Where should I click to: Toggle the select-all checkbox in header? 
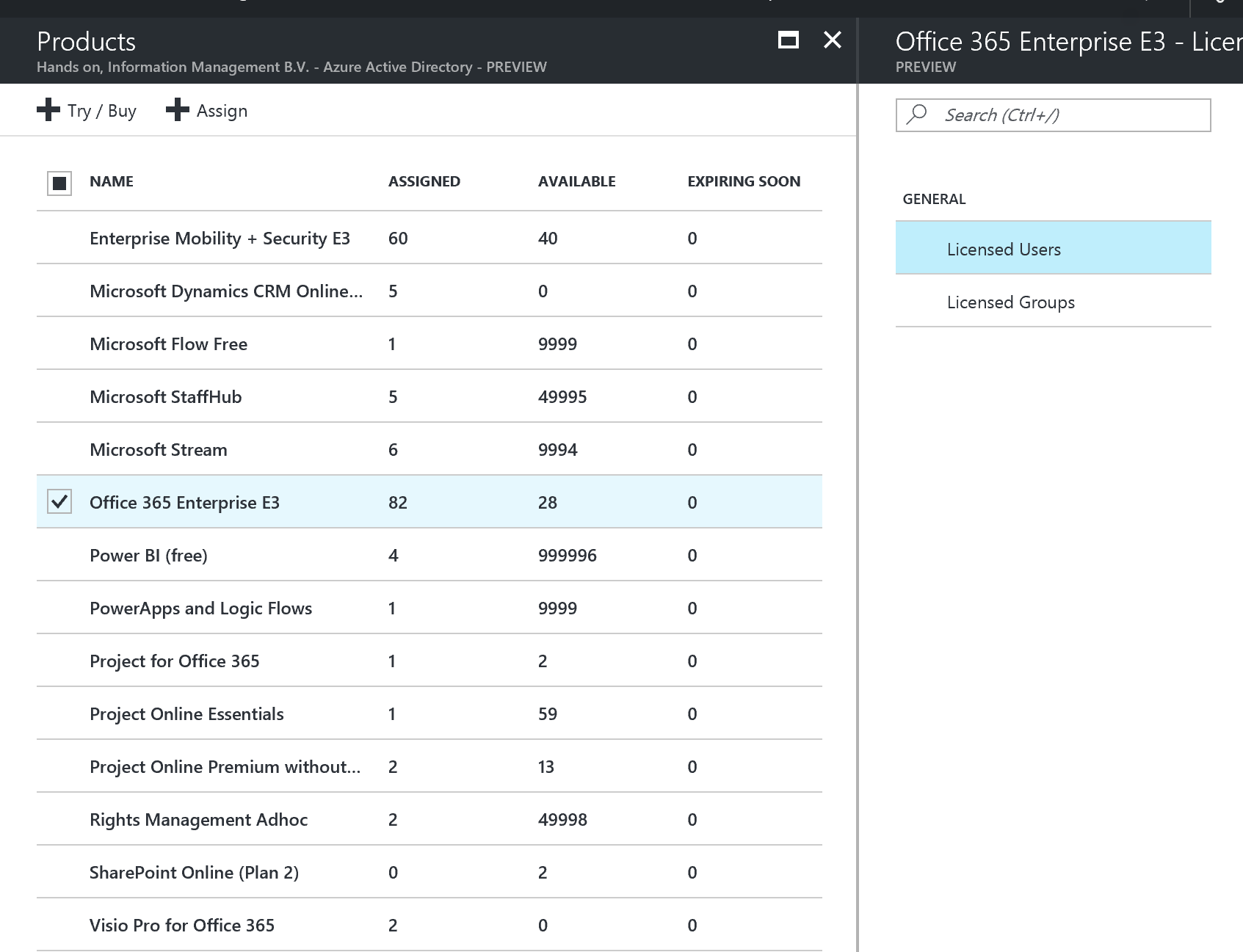pyautogui.click(x=59, y=183)
